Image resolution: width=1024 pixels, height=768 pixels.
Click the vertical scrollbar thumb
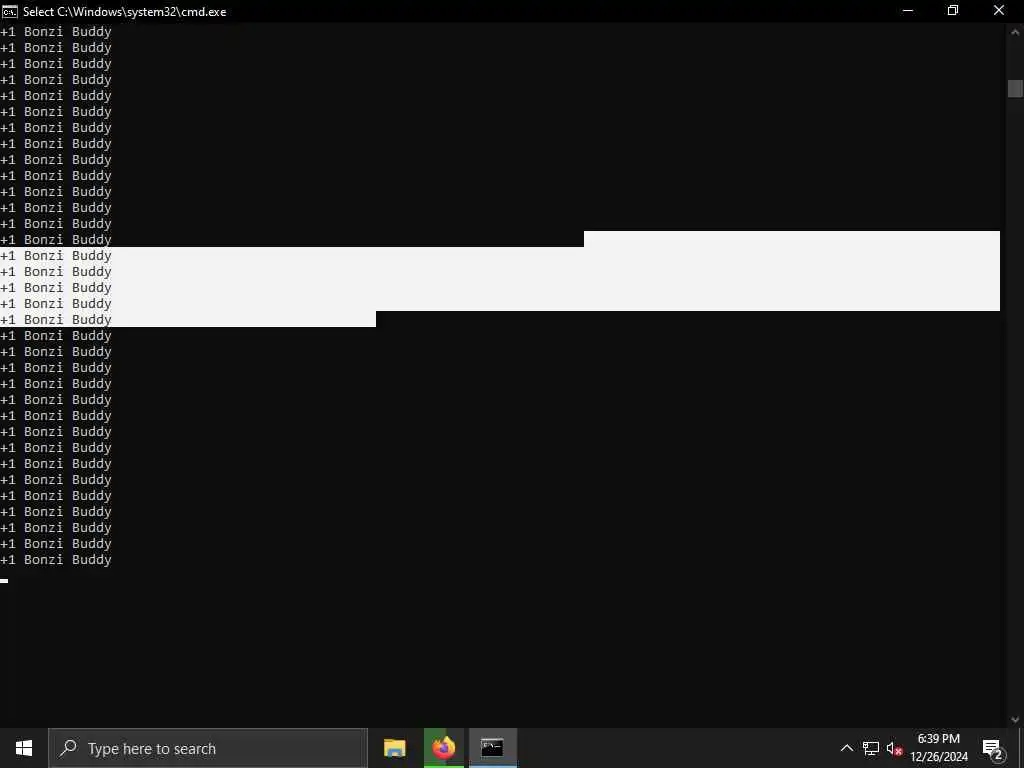tap(1015, 88)
